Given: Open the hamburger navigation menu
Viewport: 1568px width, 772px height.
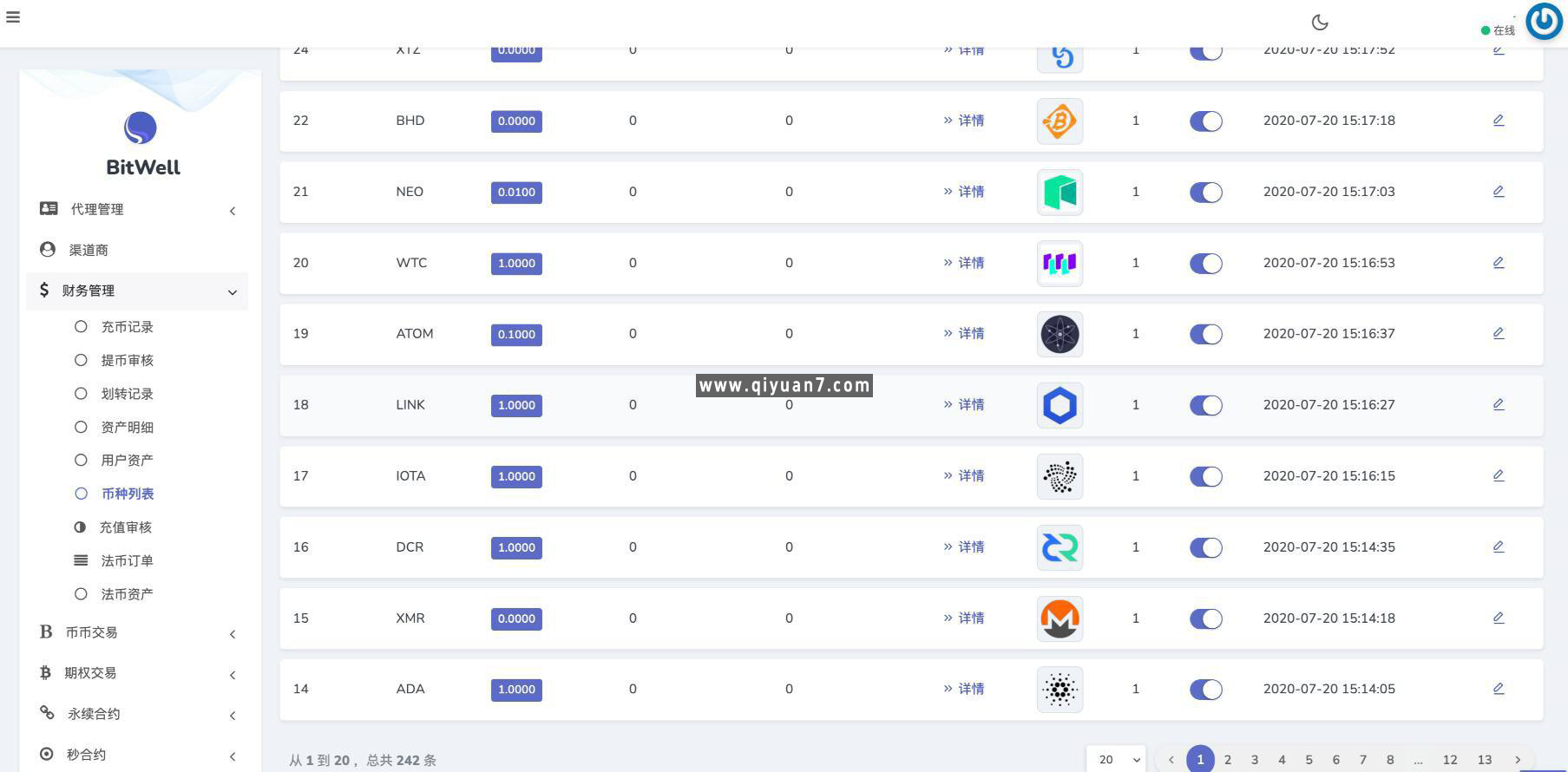Looking at the screenshot, I should tap(13, 17).
